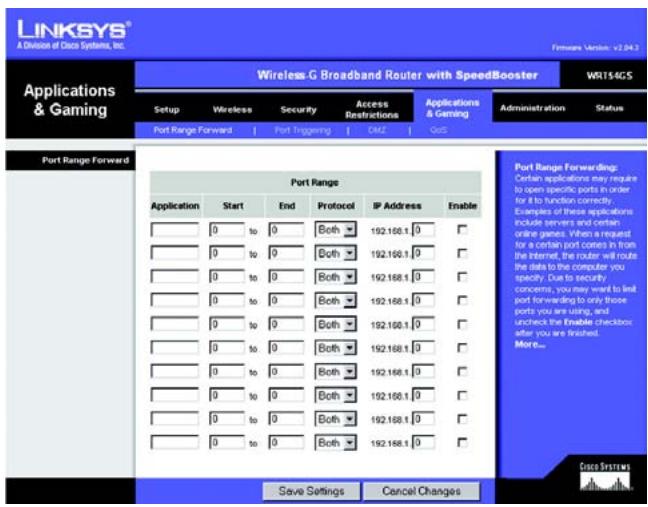Tick the Enable checkbox in the first row
Image resolution: width=648 pixels, height=507 pixels.
462,229
